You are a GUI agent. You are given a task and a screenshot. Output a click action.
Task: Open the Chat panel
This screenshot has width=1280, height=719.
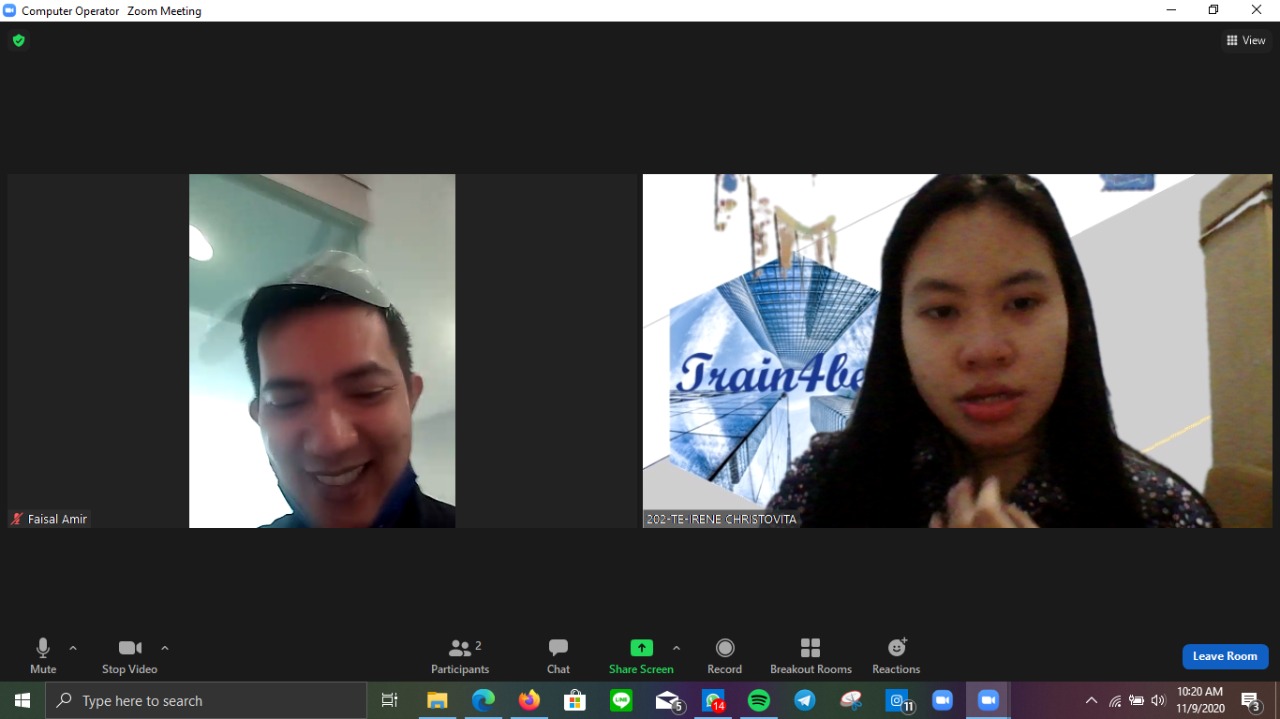pos(558,656)
